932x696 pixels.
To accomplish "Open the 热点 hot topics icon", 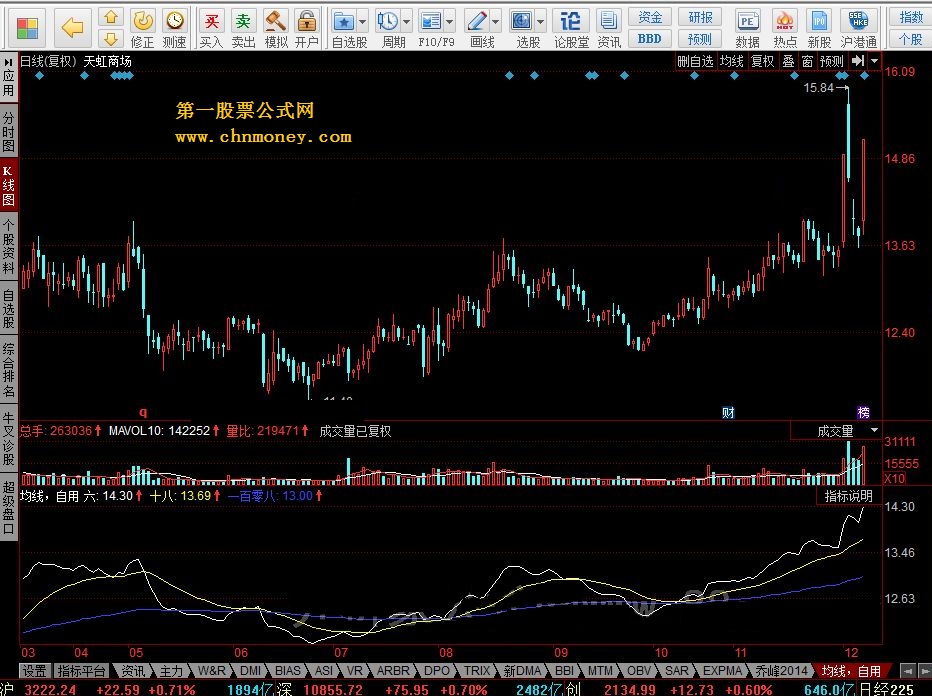I will click(x=785, y=29).
